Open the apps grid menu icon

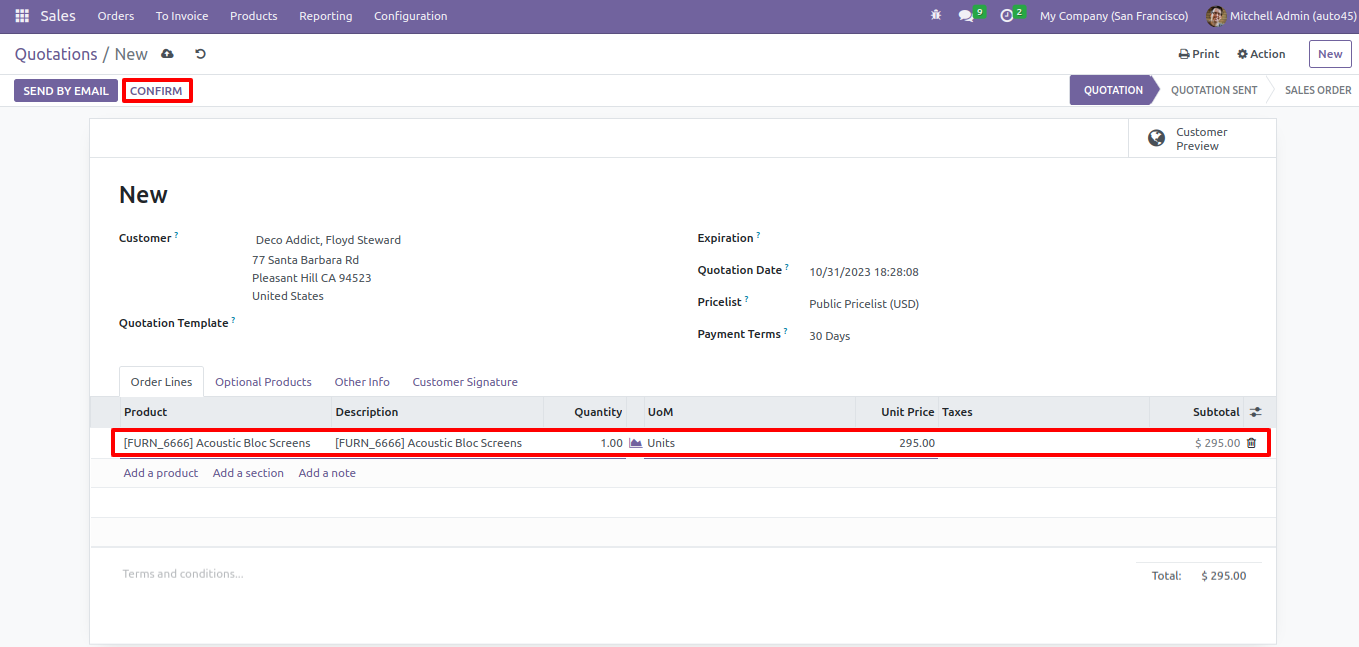[x=22, y=16]
